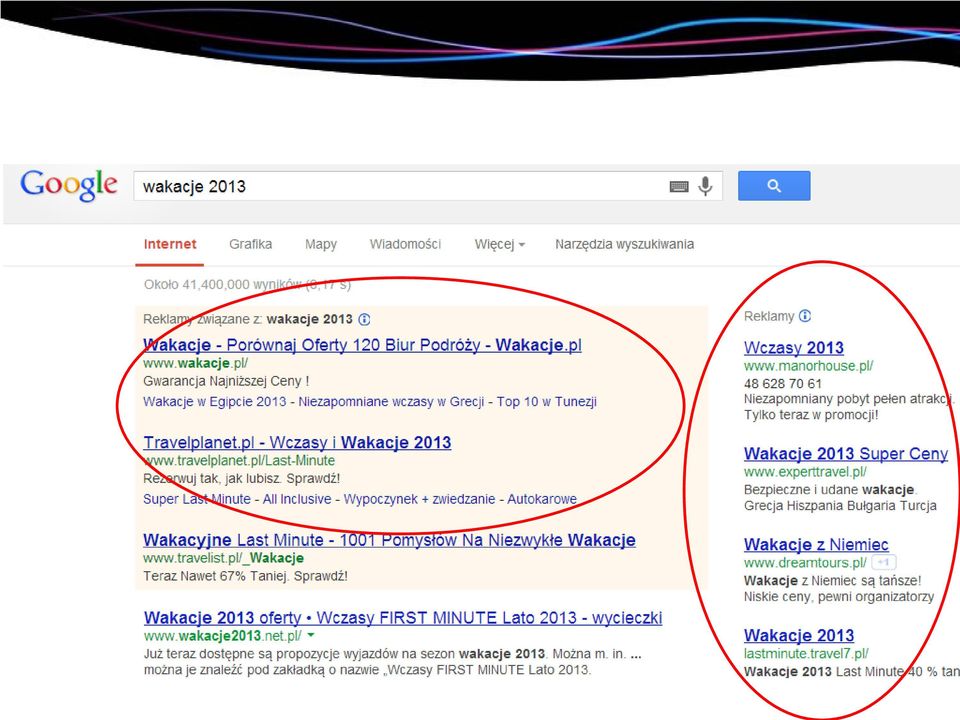Open Narzędzia wyszukiwania
The image size is (960, 720).
click(624, 244)
